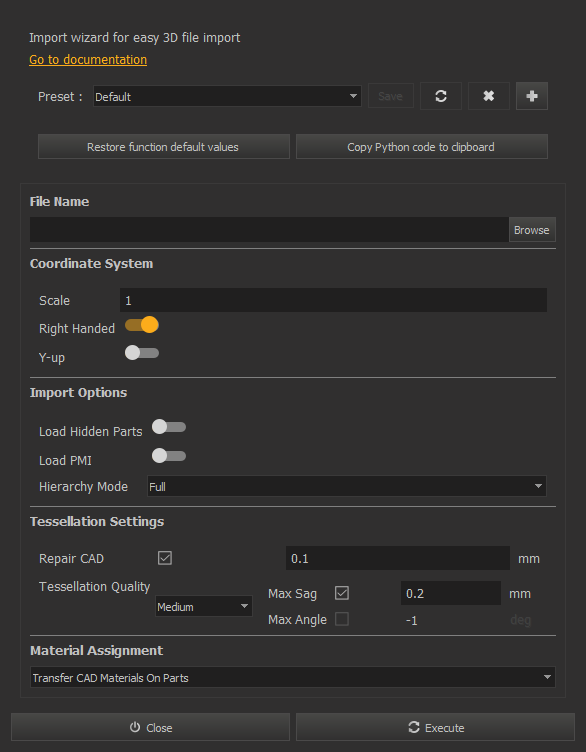Open the Material Assignment dropdown

pyautogui.click(x=293, y=677)
